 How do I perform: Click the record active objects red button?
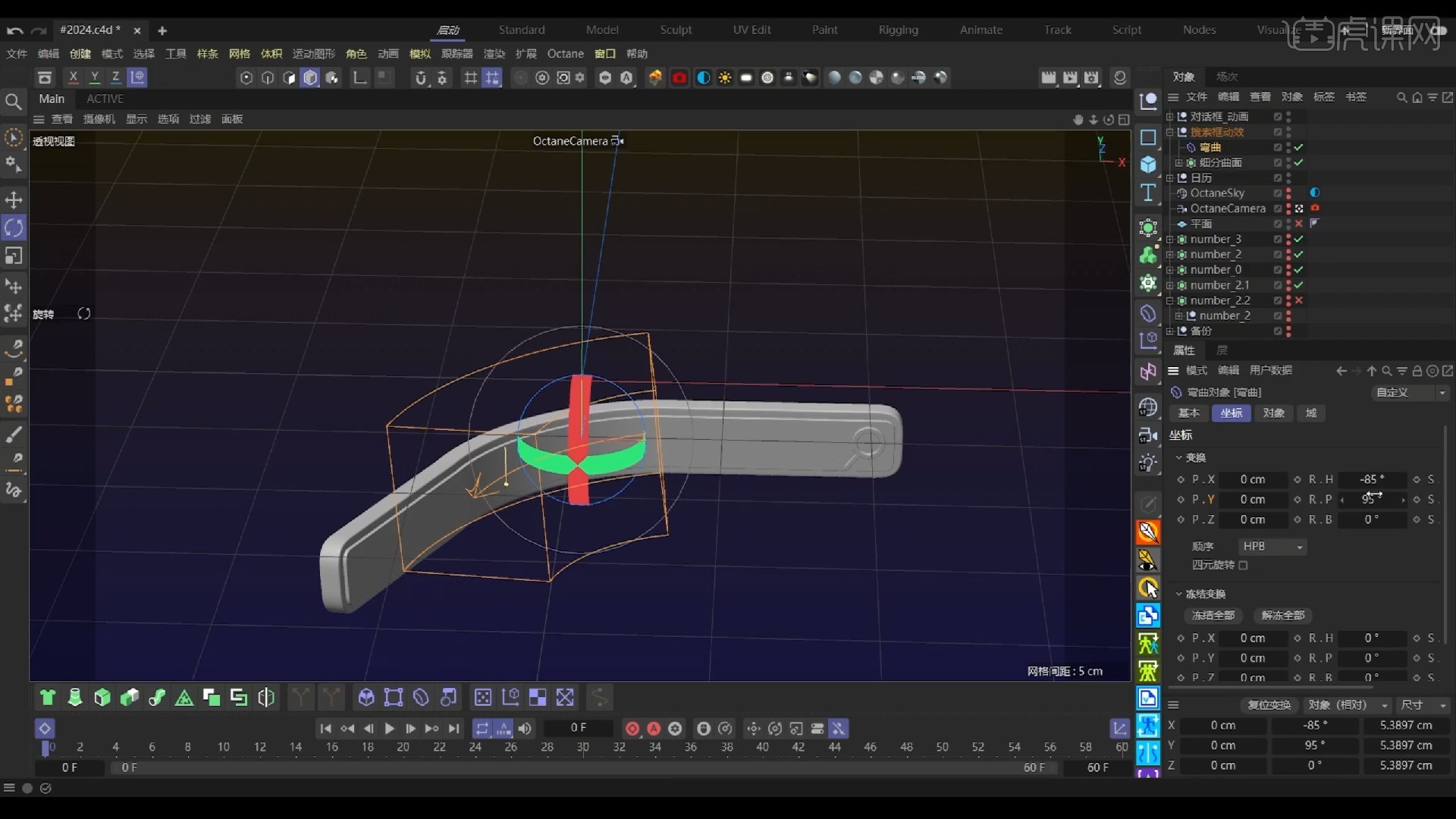[x=632, y=729]
